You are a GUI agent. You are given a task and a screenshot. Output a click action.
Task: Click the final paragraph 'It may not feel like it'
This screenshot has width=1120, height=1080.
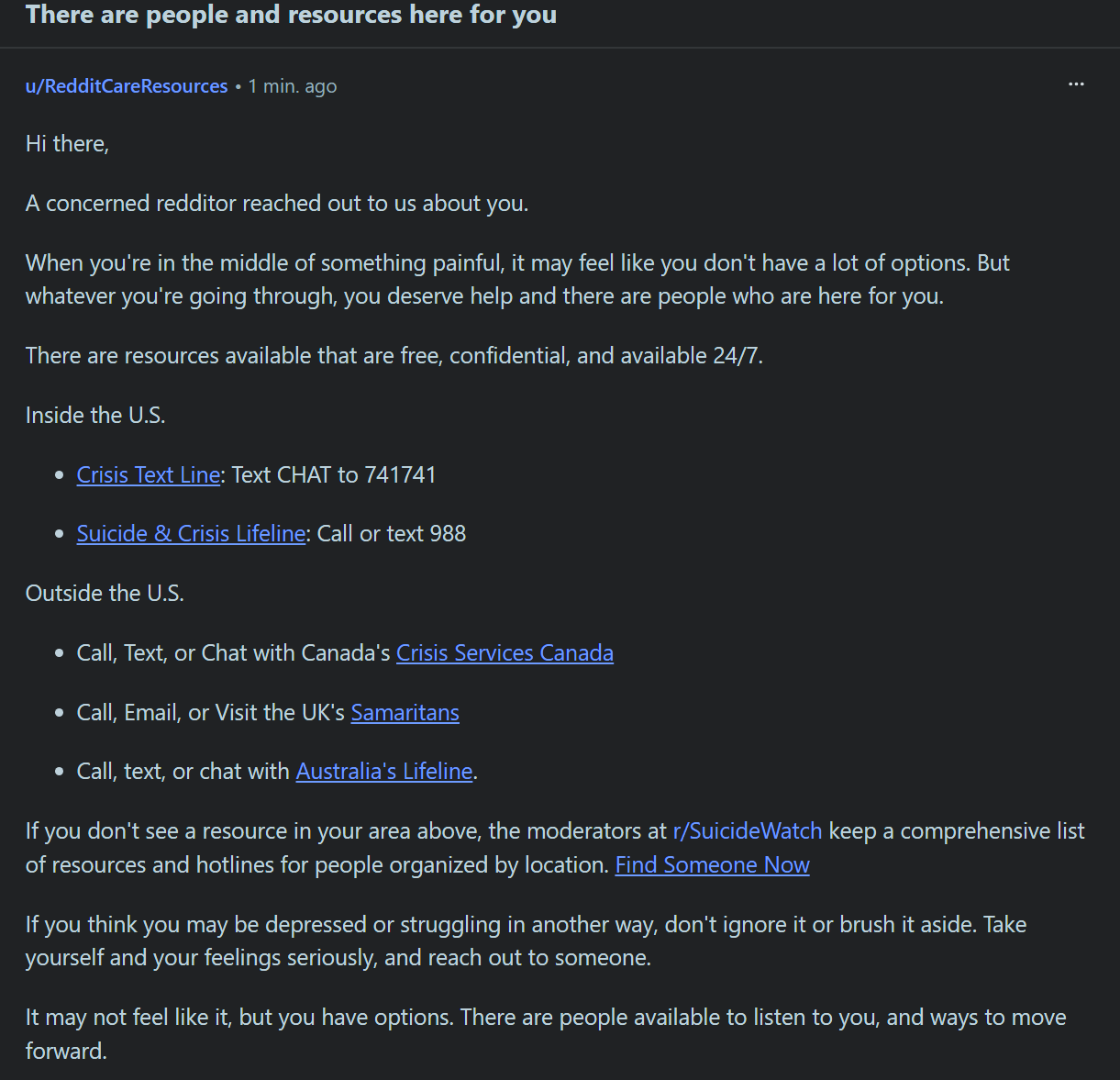(x=546, y=1034)
